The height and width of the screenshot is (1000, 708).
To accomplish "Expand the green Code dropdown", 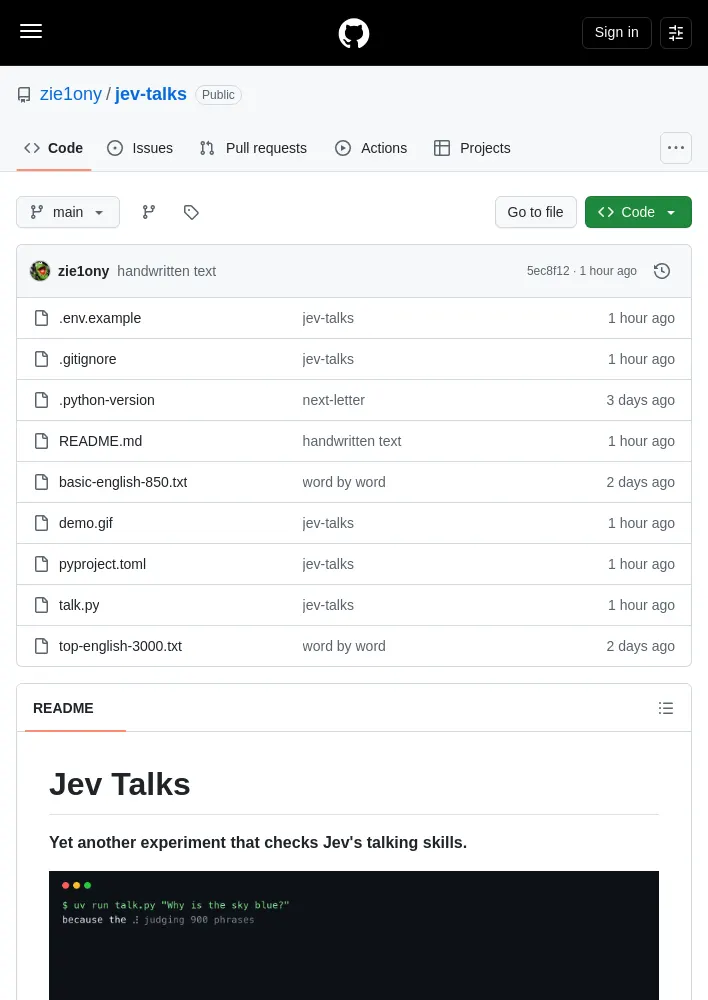I will click(638, 212).
